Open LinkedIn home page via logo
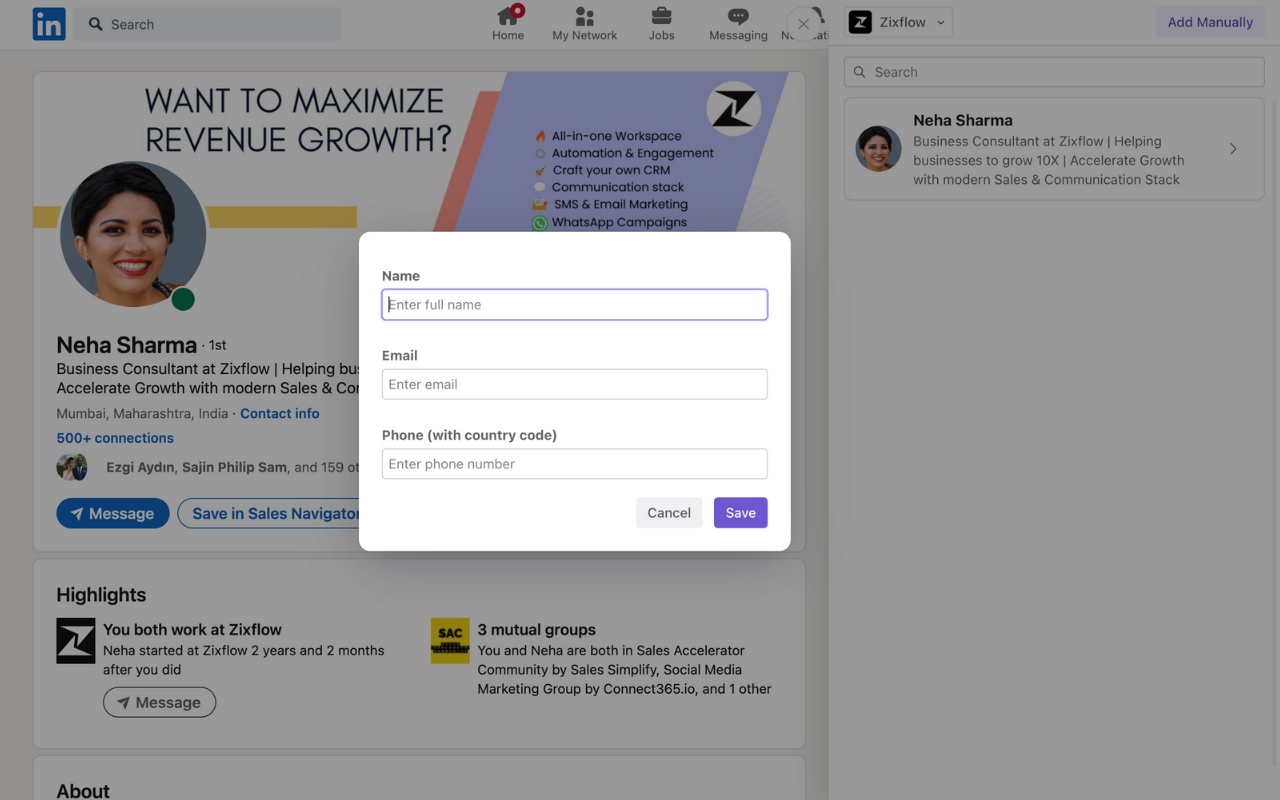Viewport: 1280px width, 800px height. (48, 24)
